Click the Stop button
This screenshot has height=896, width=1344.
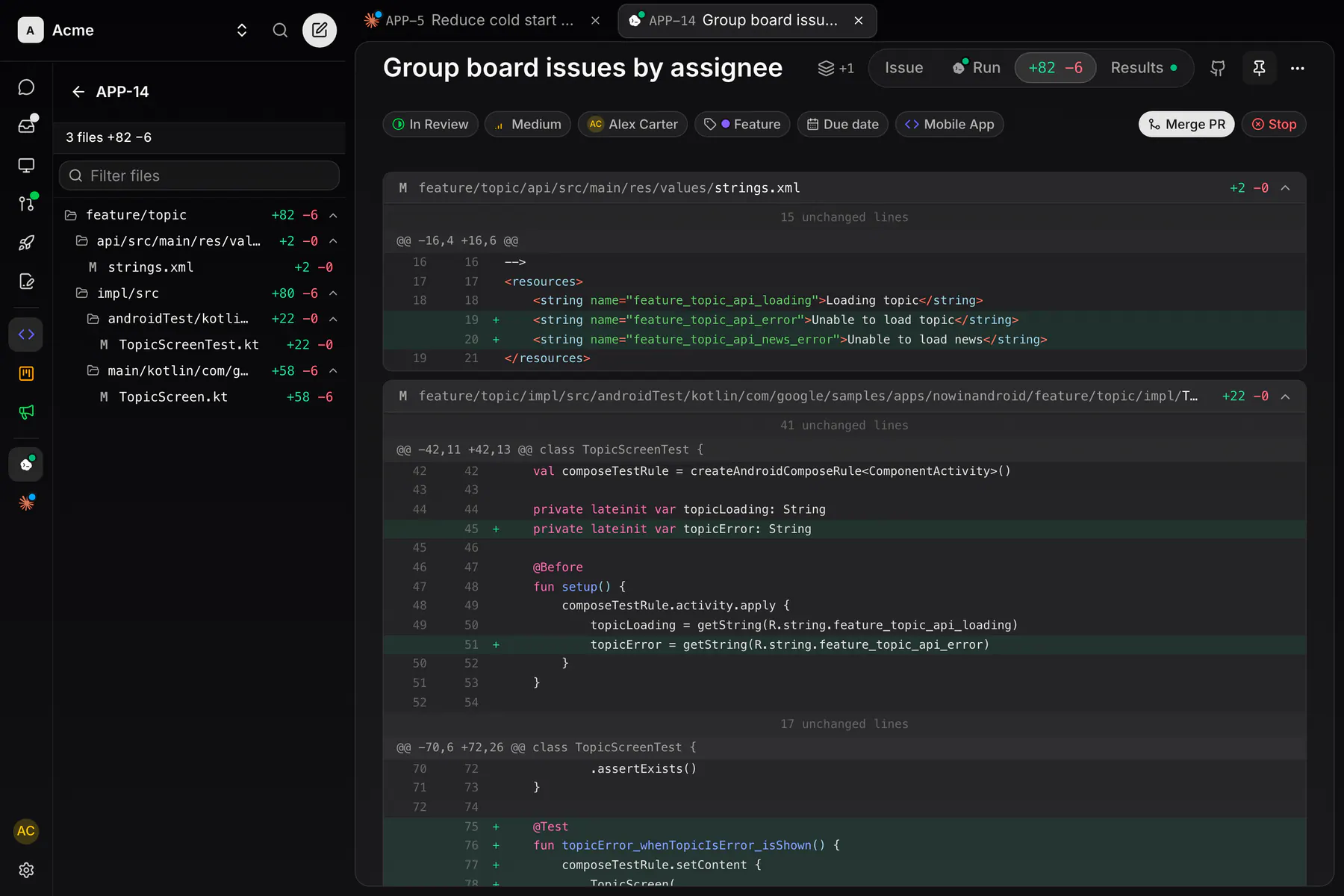pyautogui.click(x=1274, y=124)
